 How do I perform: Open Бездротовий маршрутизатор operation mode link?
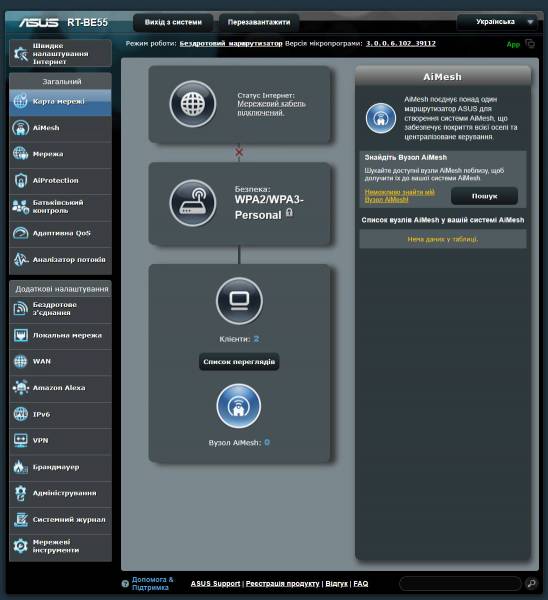pos(231,44)
